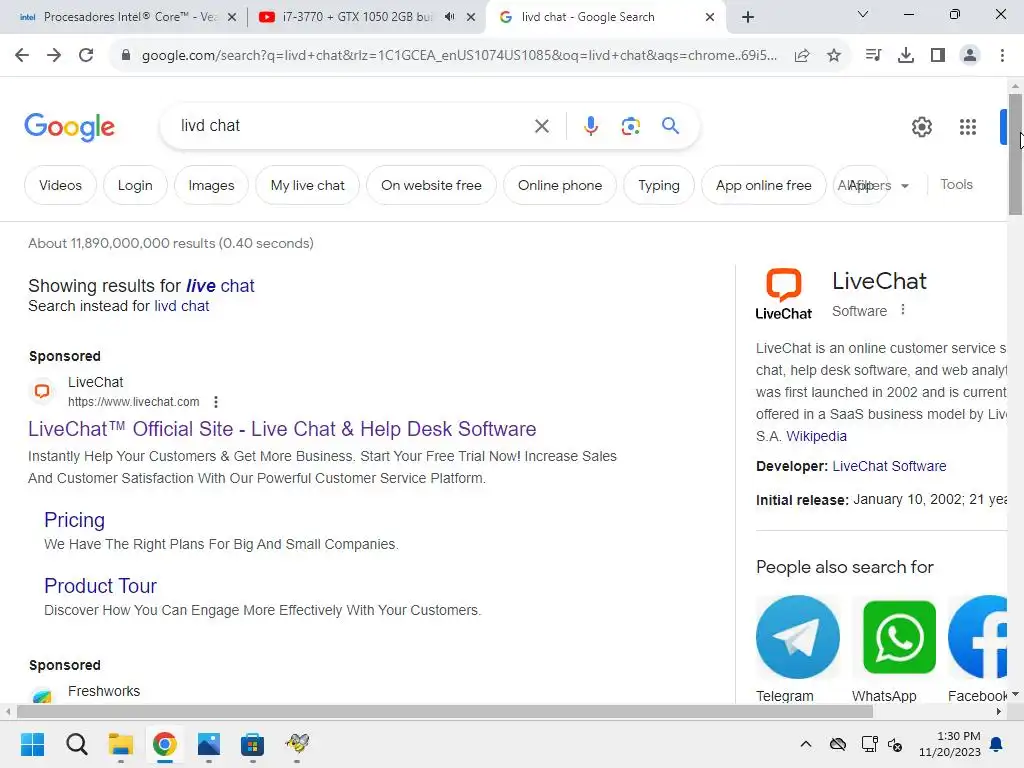The width and height of the screenshot is (1024, 768).
Task: Expand the All filters dropdown
Action: (x=874, y=185)
